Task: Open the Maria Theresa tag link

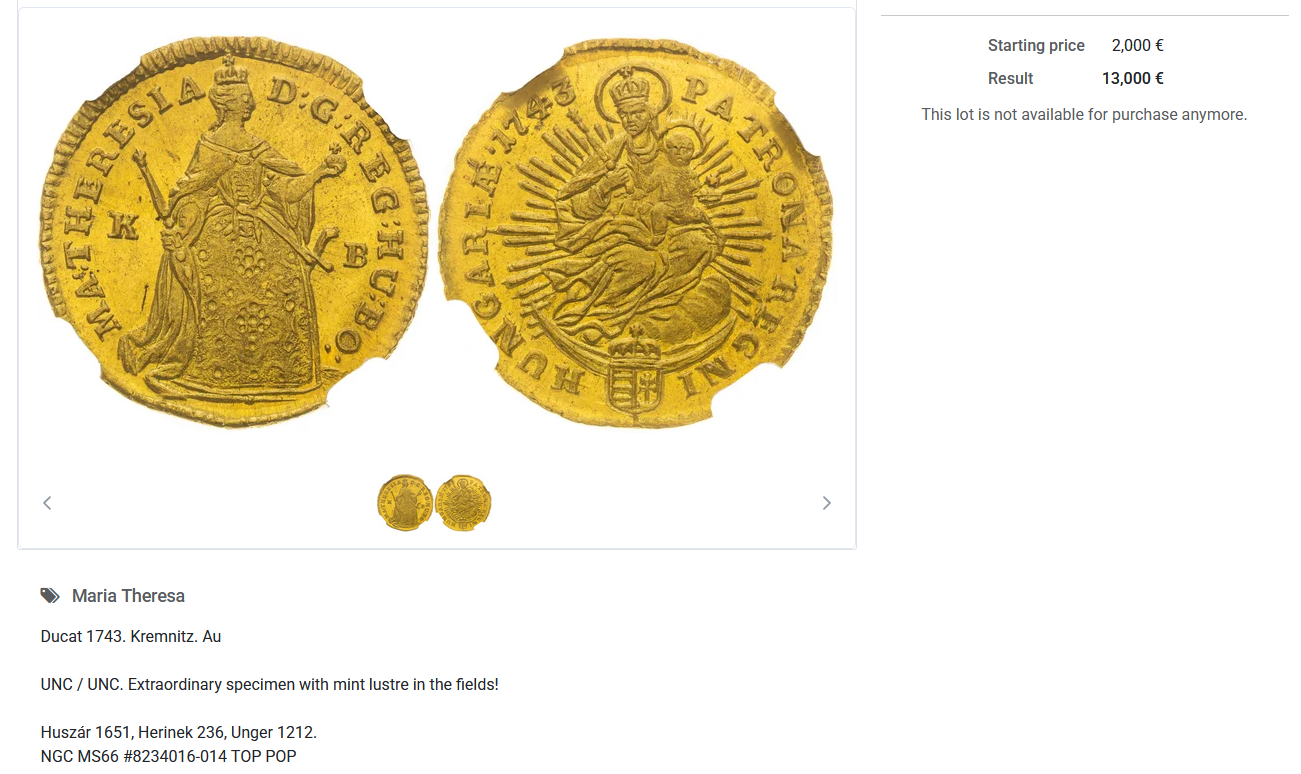Action: pos(128,596)
